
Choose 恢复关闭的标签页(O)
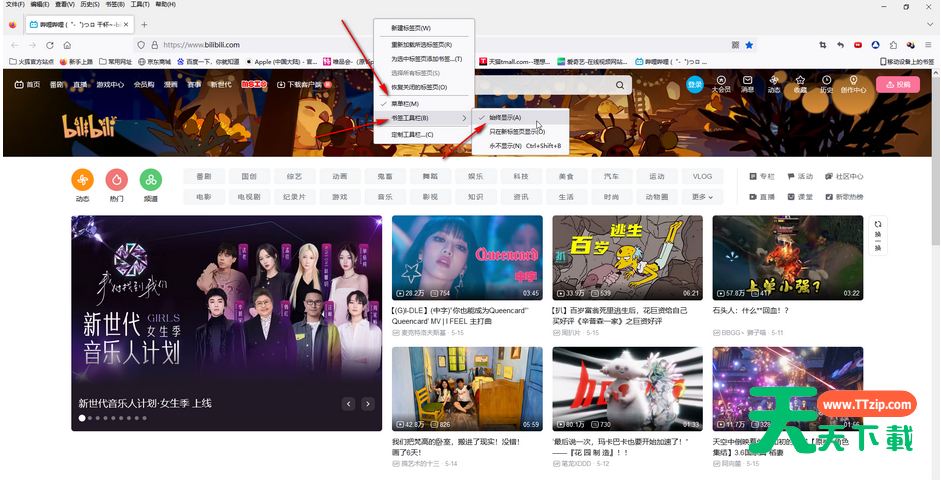coord(424,87)
